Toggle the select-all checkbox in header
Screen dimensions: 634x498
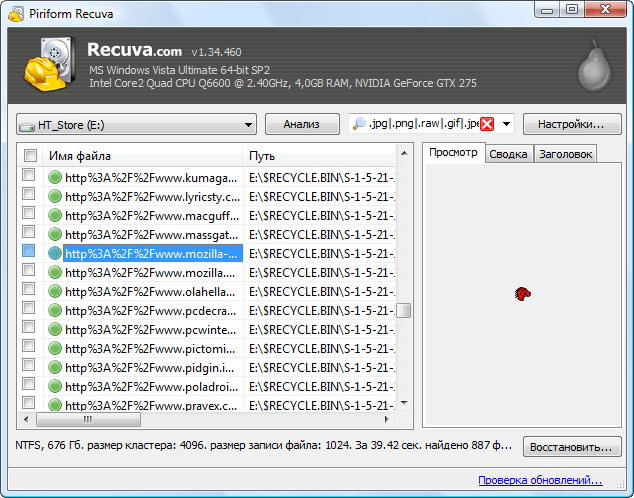[30, 155]
